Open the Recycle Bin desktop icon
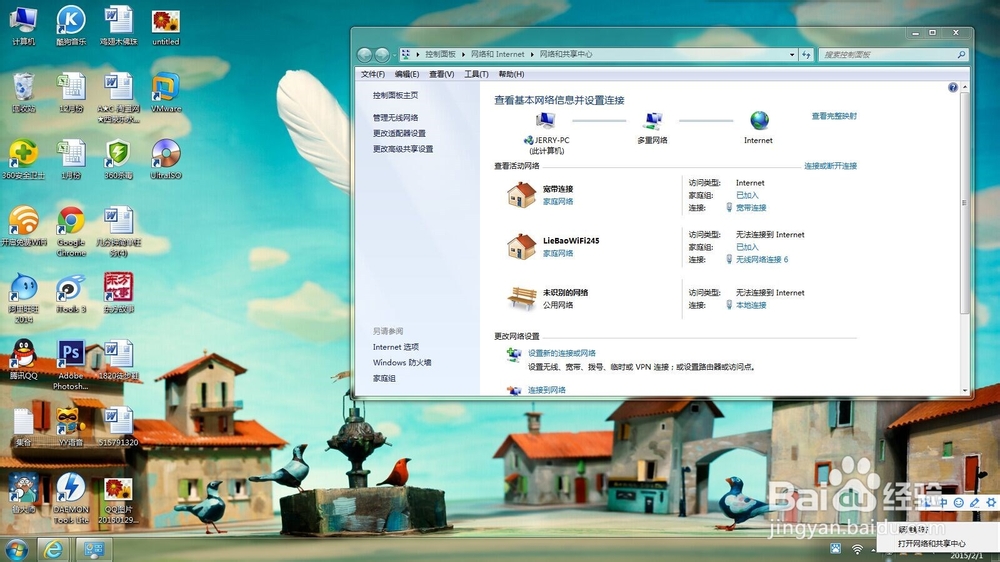This screenshot has height=562, width=1000. click(24, 93)
